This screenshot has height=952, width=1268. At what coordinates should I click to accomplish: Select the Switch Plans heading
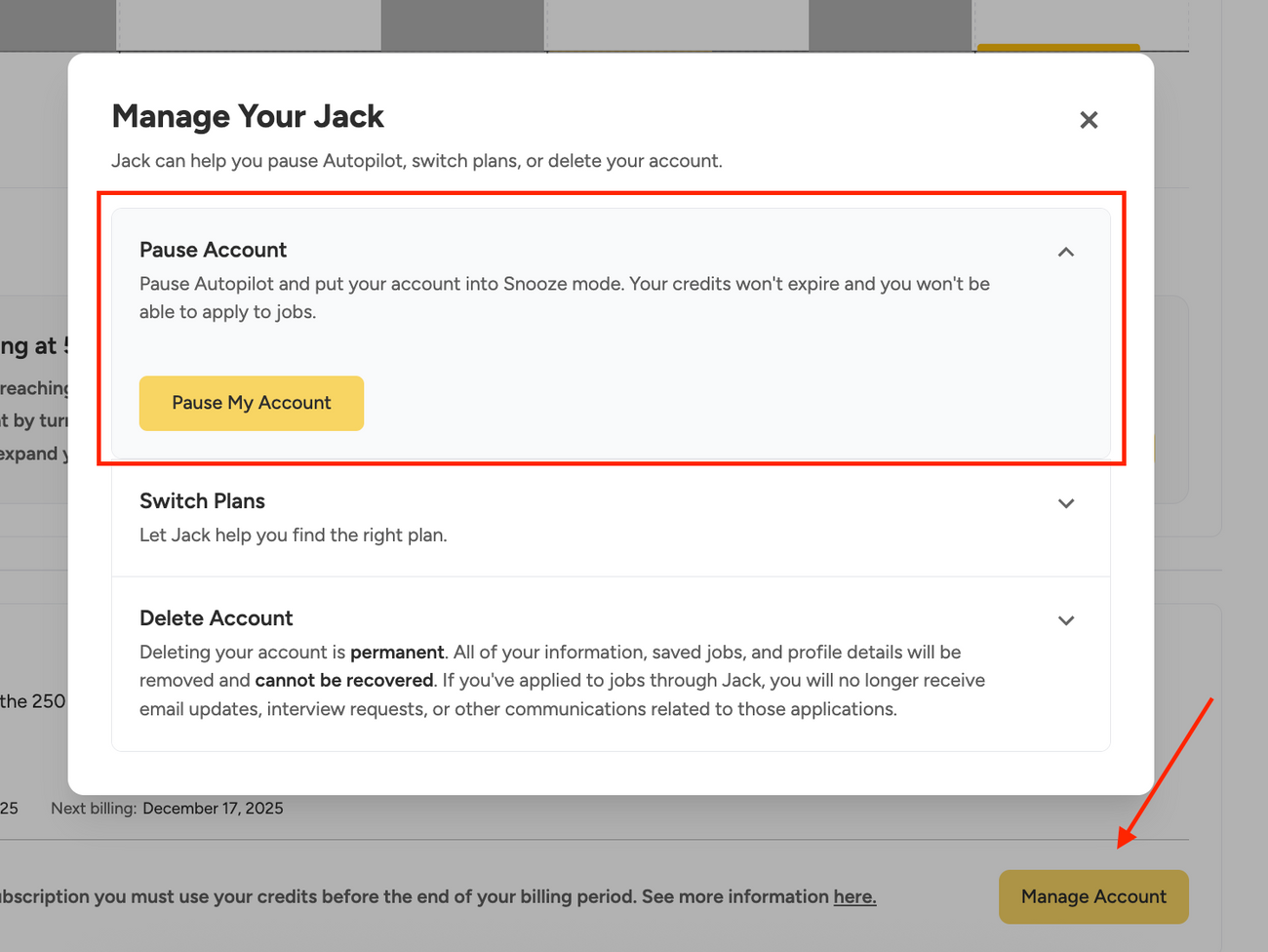coord(202,501)
